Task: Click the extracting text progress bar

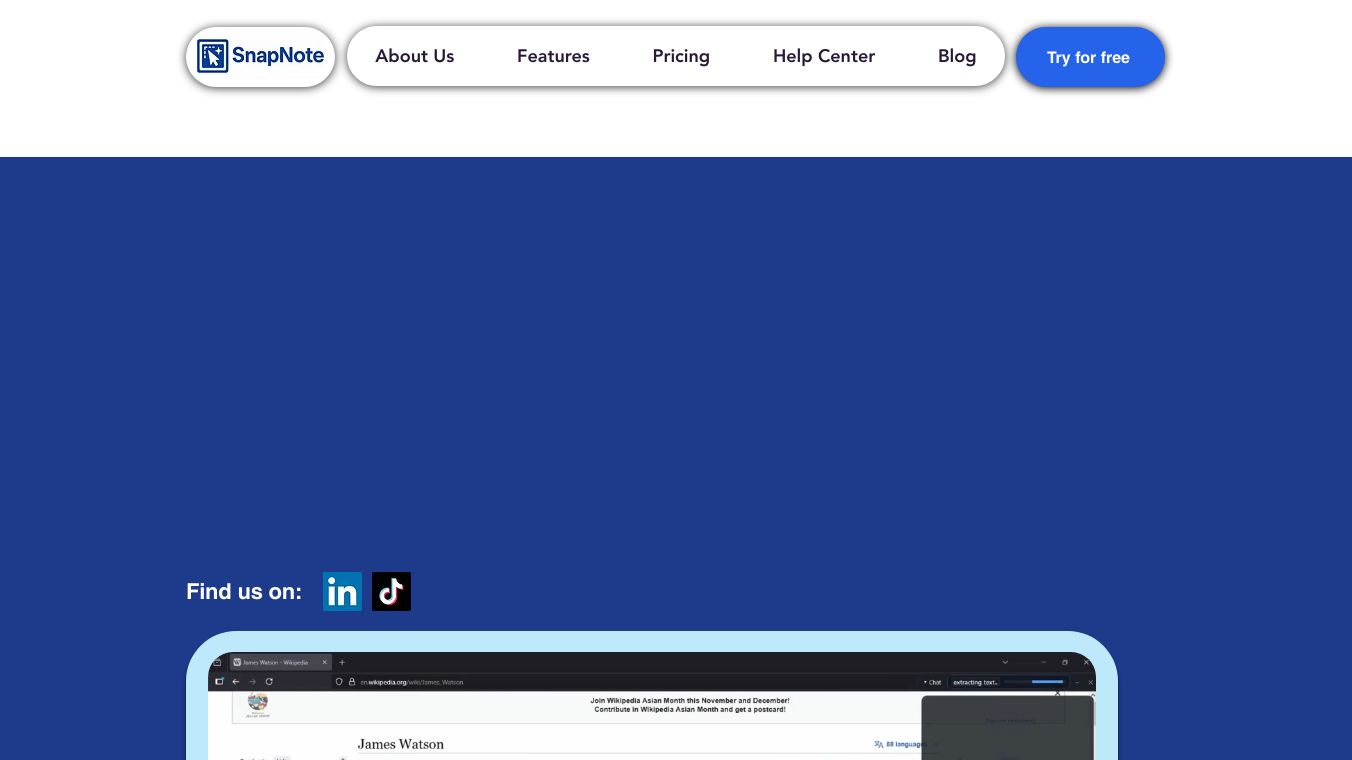Action: (1034, 682)
